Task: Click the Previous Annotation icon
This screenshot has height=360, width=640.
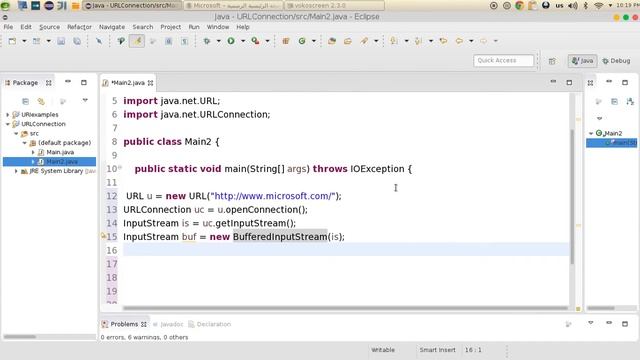Action: (x=418, y=41)
